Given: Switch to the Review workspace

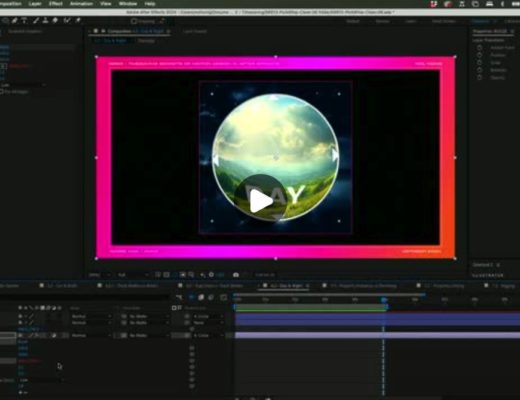Looking at the screenshot, I should point(382,21).
